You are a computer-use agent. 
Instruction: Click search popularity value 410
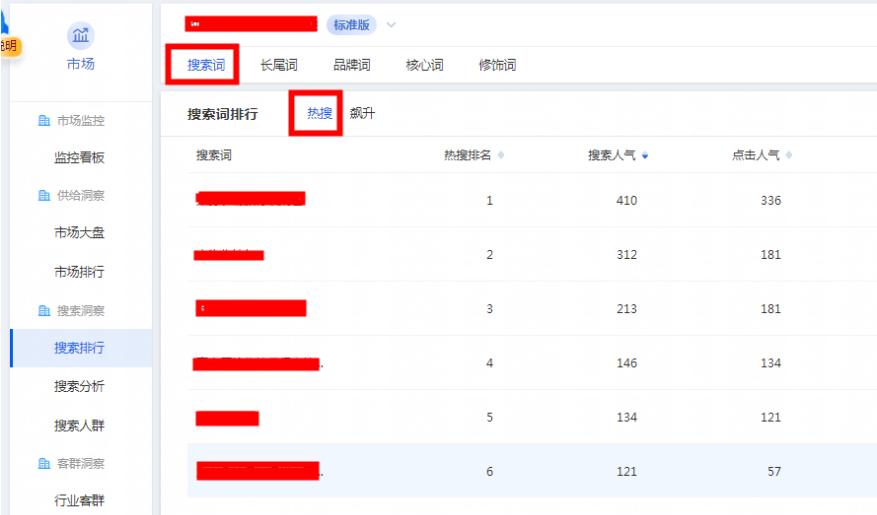626,200
